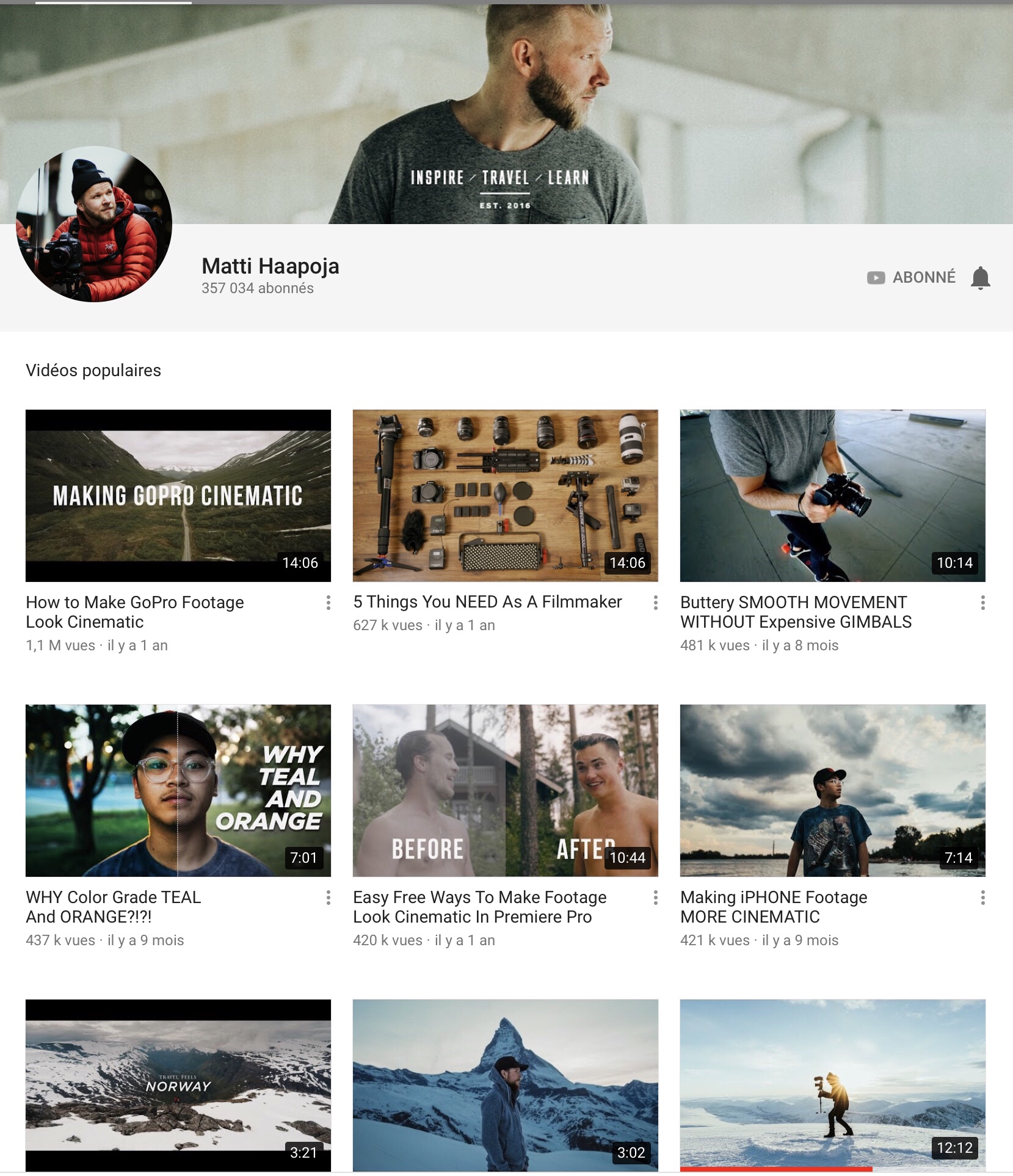Open three-dot menu for Premiere Pro footage video
1013x1176 pixels.
(x=656, y=898)
